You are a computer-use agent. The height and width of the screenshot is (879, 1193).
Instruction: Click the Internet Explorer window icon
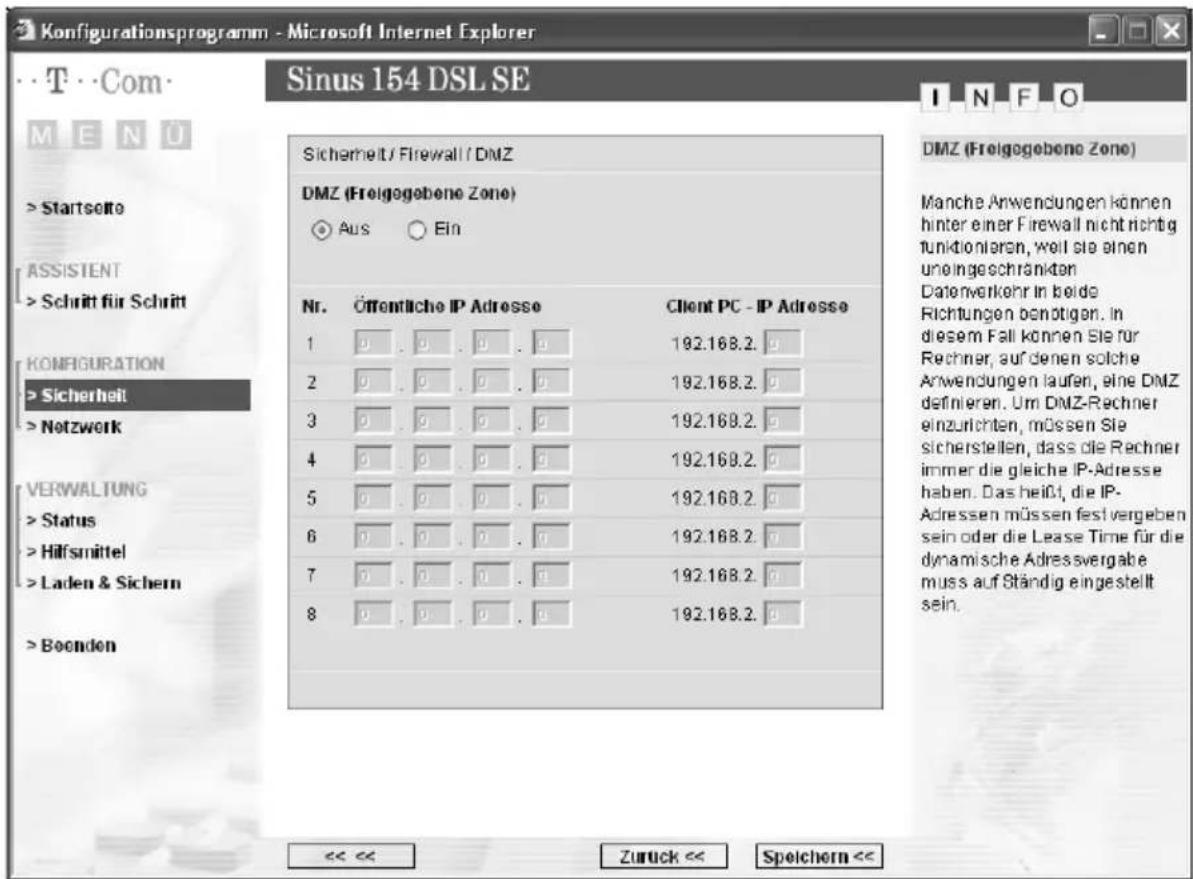(25, 31)
